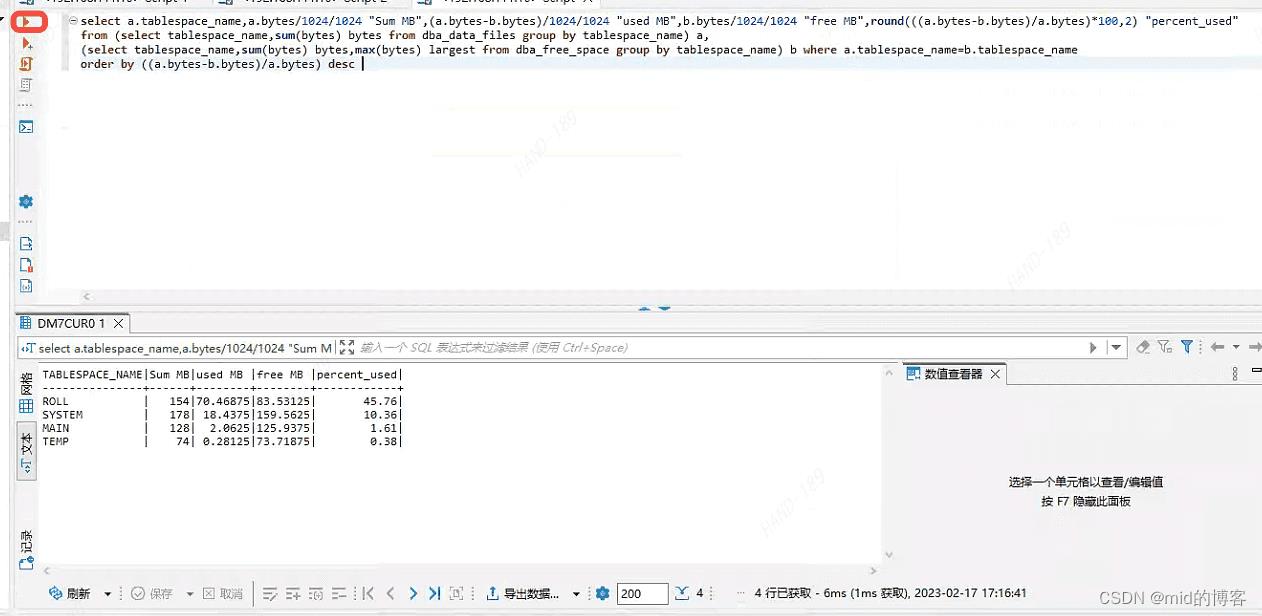Execute SQL in a new tab
Screen dimensions: 1262x616
click(27, 44)
